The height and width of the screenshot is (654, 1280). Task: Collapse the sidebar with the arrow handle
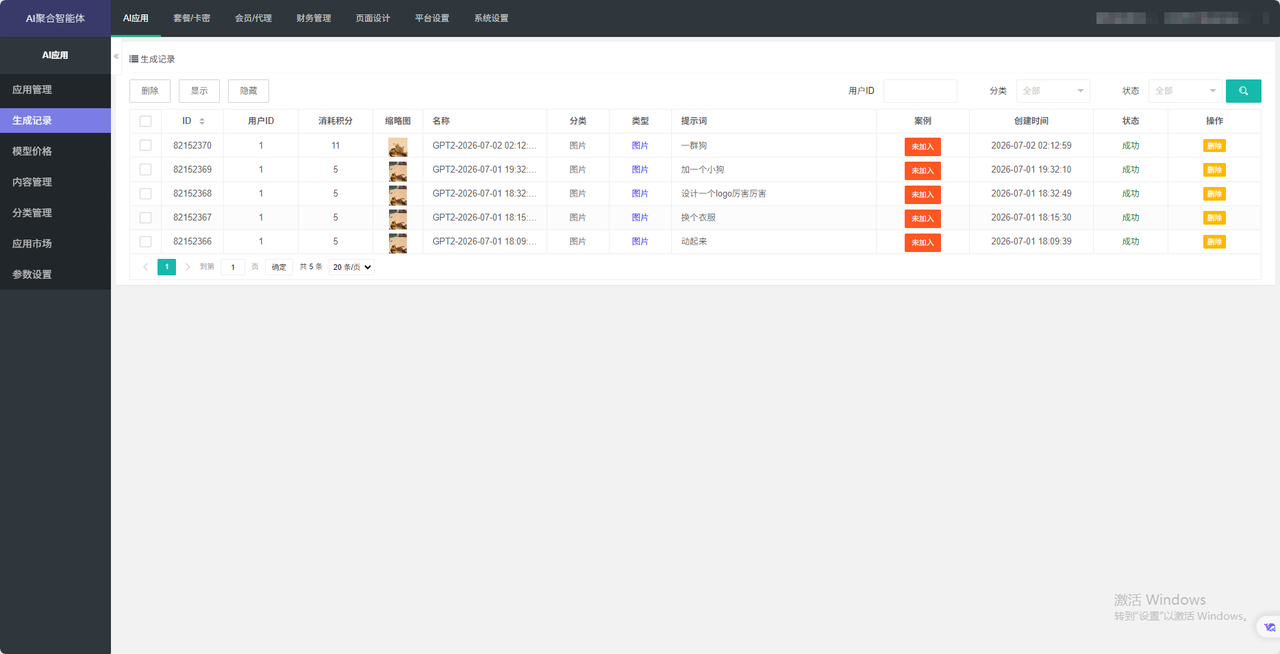[116, 56]
